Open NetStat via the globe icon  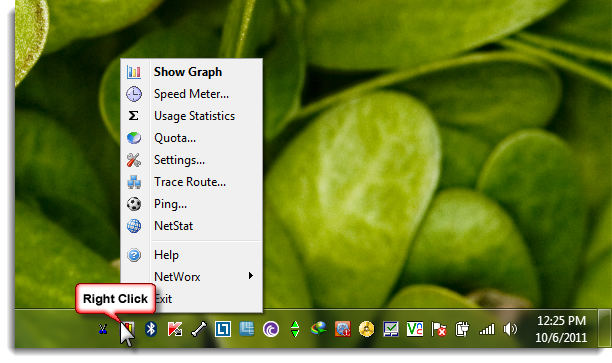tap(133, 226)
